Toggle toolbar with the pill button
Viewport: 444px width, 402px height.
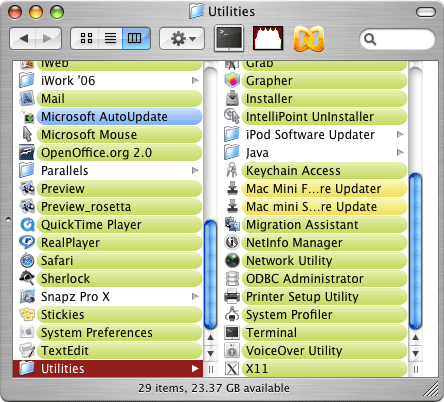tap(426, 12)
